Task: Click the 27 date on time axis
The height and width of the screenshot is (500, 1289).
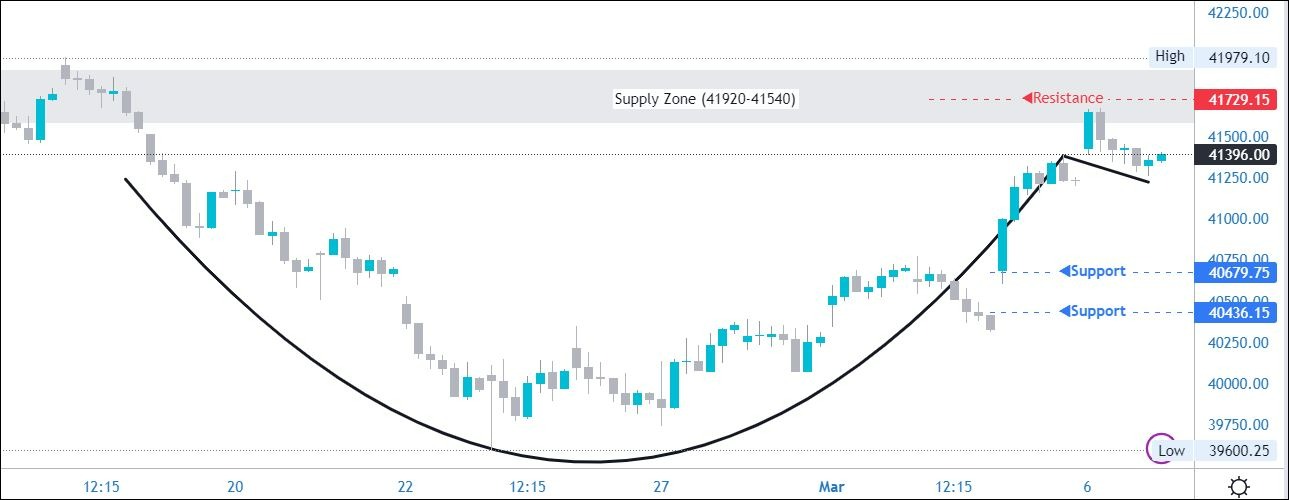Action: coord(661,487)
